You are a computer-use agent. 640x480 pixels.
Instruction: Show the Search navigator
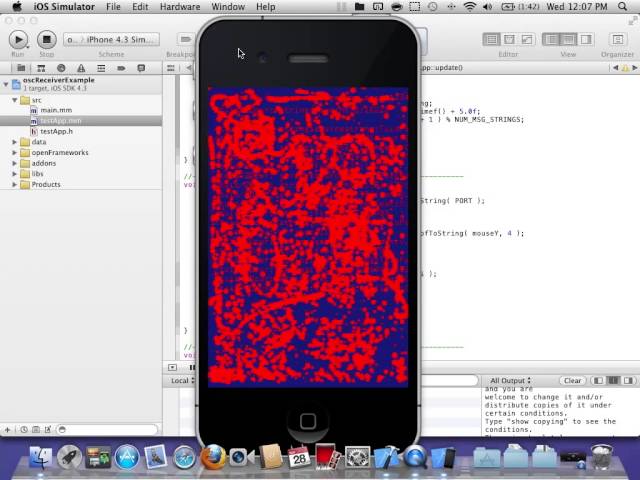pyautogui.click(x=61, y=68)
